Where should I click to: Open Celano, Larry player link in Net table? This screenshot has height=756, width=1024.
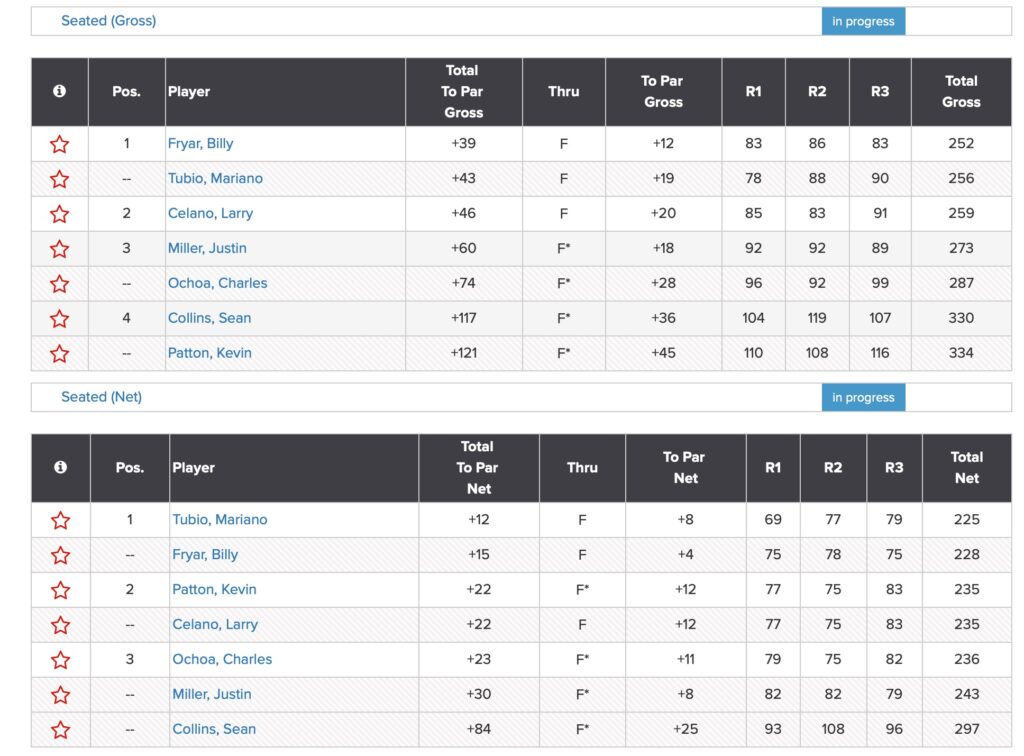[x=215, y=624]
